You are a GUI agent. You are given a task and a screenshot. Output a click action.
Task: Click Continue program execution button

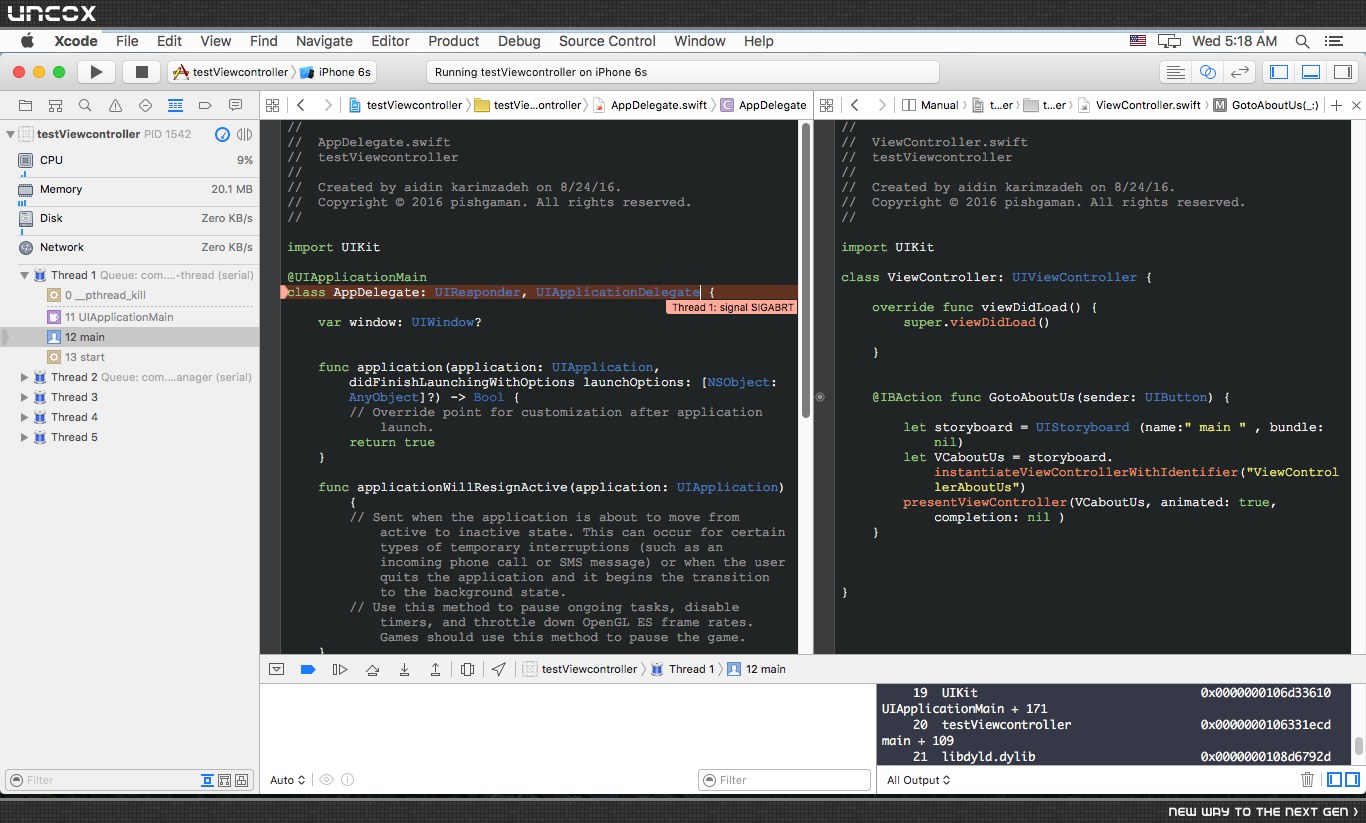(x=340, y=669)
